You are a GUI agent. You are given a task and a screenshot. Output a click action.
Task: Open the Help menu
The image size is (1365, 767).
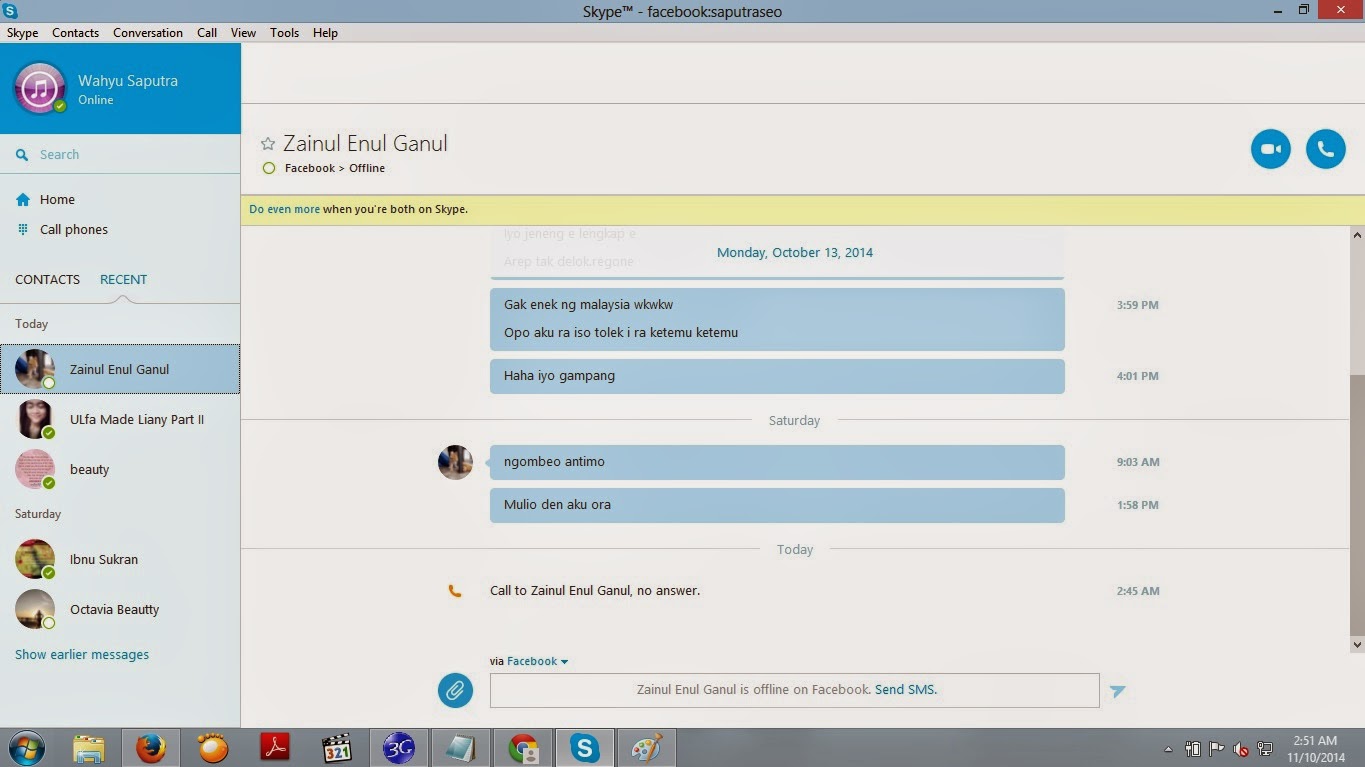(325, 33)
